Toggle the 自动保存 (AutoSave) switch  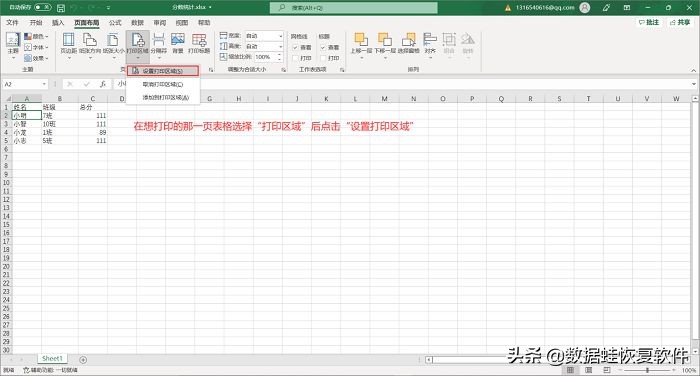click(x=42, y=8)
